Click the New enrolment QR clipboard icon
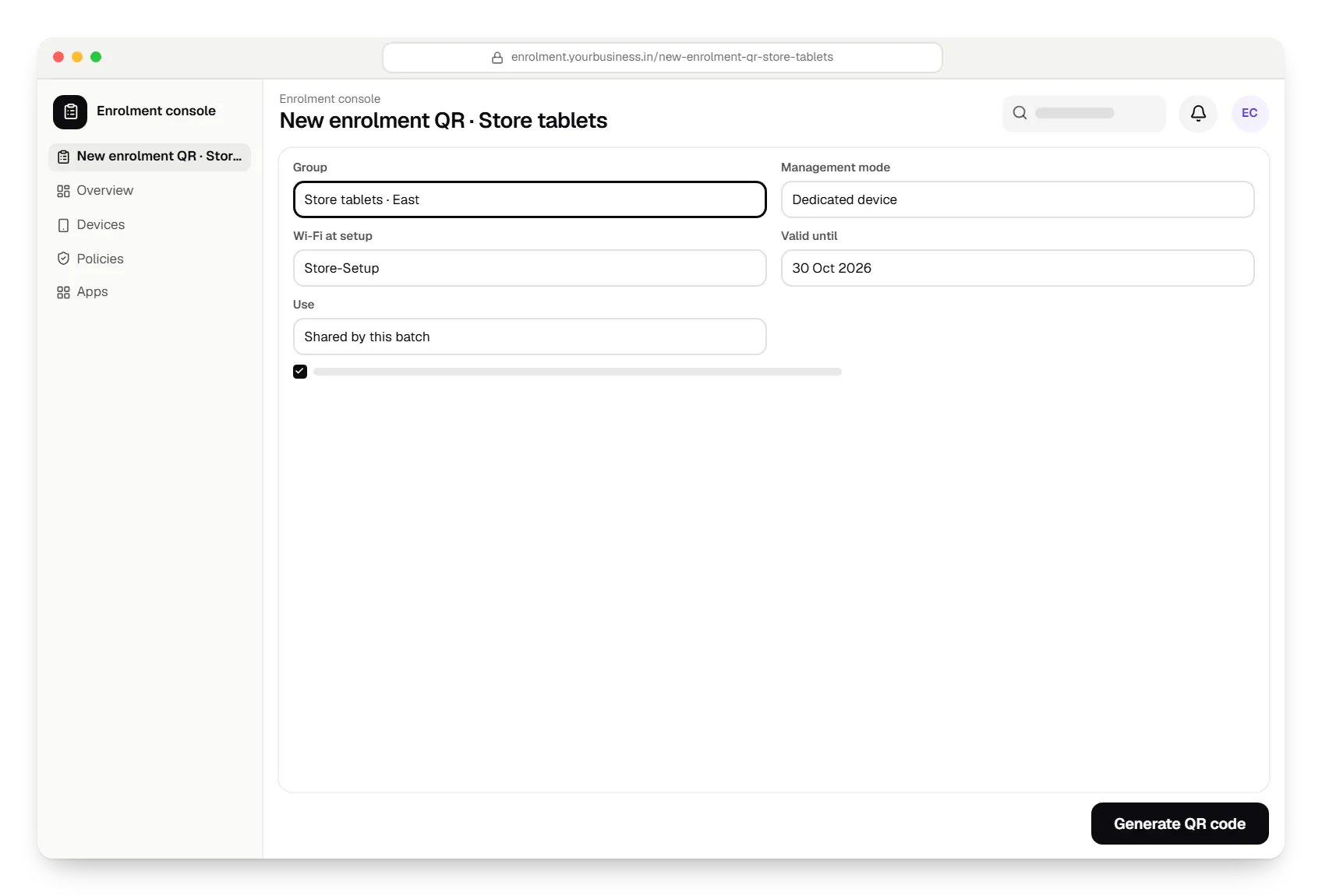 point(63,157)
